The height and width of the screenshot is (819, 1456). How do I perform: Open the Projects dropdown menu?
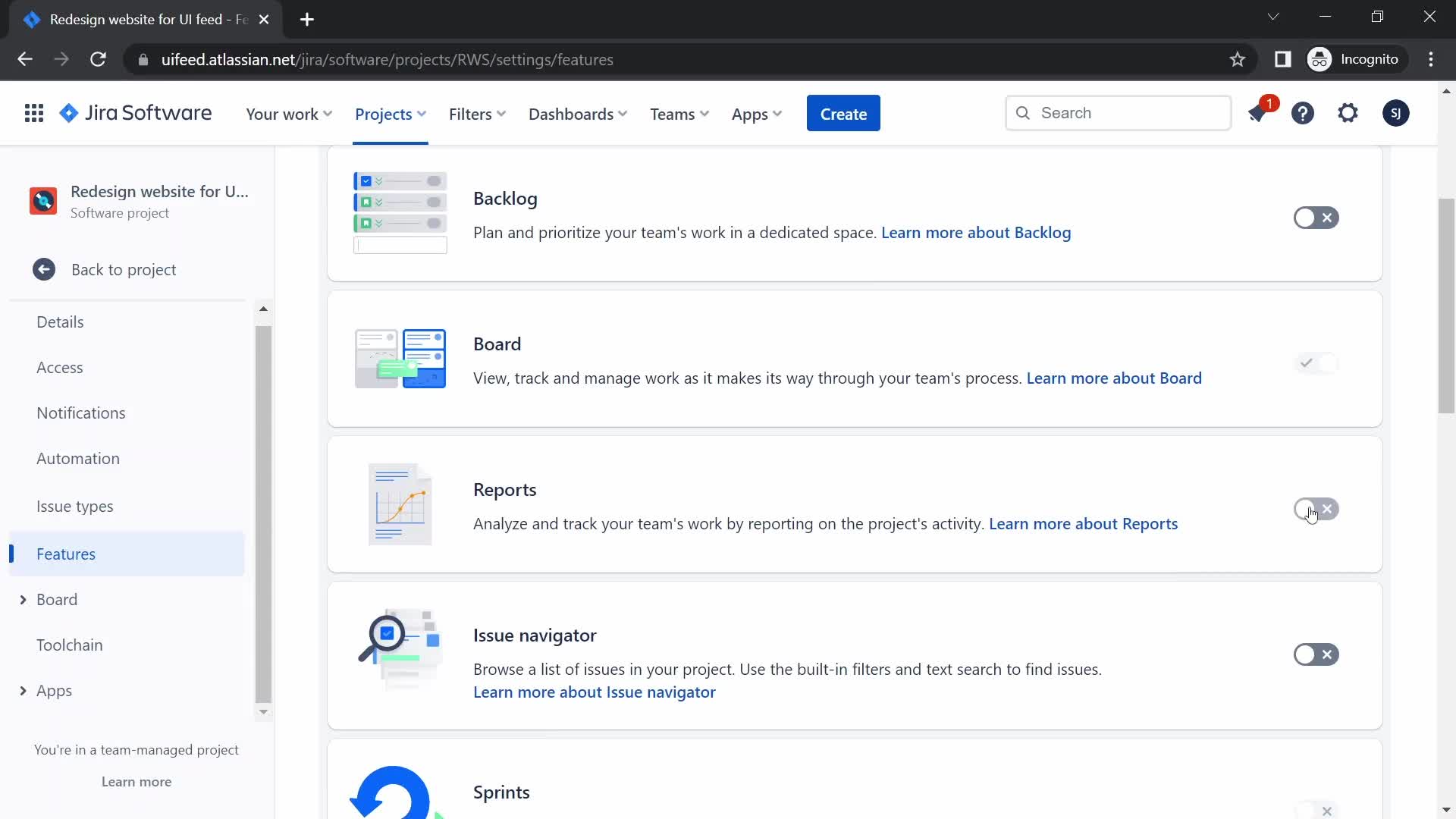pos(389,113)
